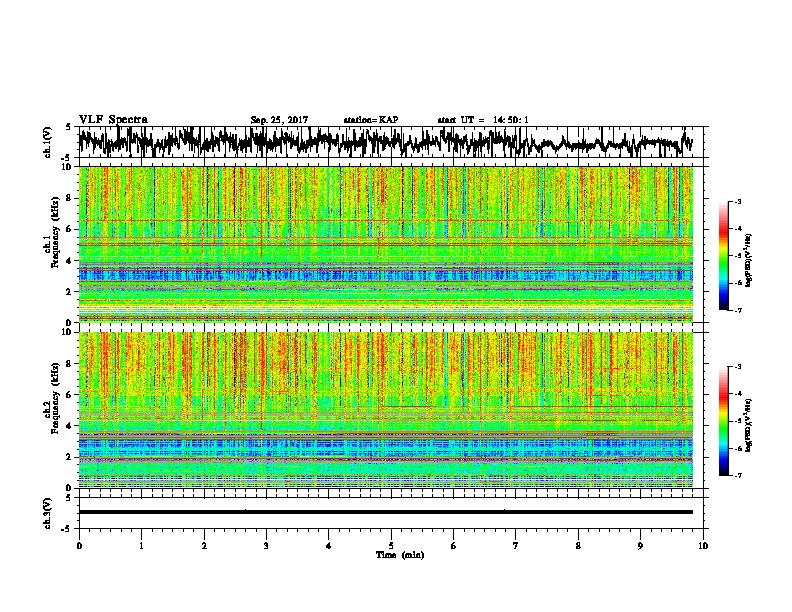The width and height of the screenshot is (792, 612).
Task: Click the time axis tick label "7"
Action: 516,546
